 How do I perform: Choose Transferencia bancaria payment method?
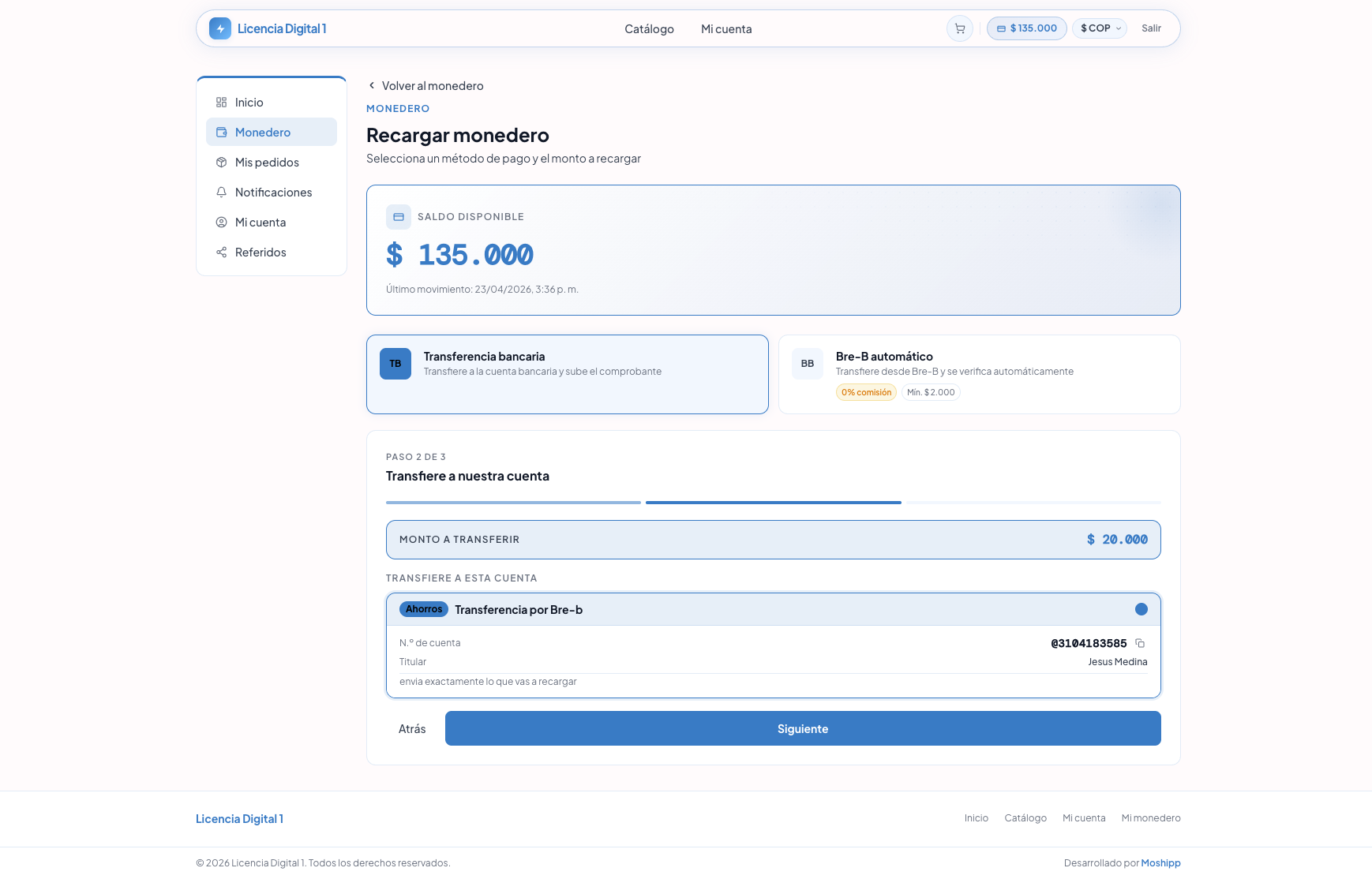(x=567, y=374)
